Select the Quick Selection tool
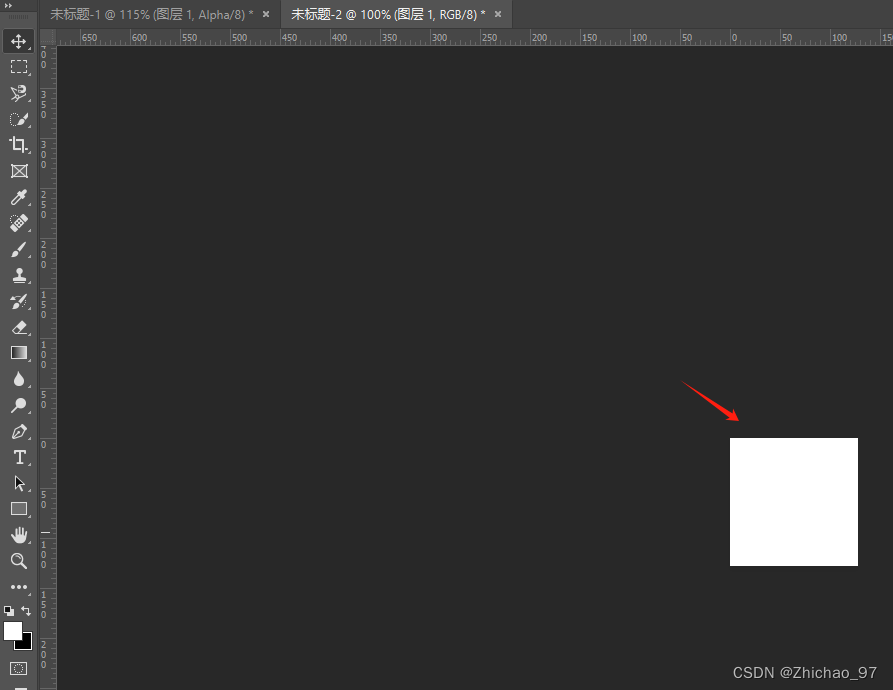 [x=19, y=119]
